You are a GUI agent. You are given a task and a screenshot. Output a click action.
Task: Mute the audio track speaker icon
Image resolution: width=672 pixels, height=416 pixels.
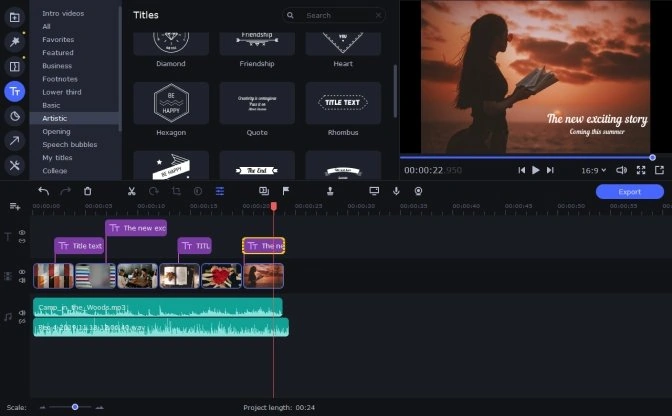pos(22,312)
